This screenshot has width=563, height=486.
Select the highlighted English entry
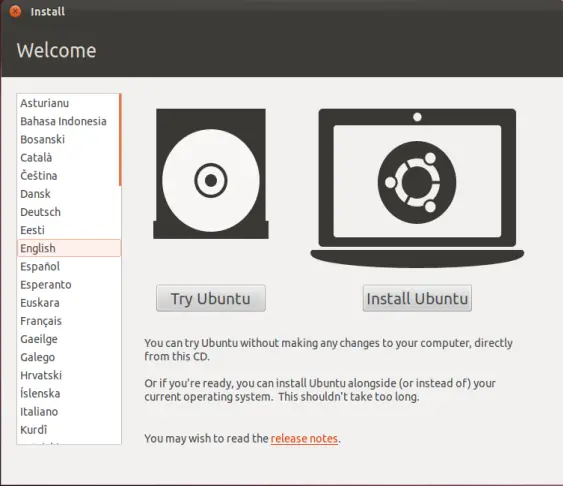(x=69, y=248)
